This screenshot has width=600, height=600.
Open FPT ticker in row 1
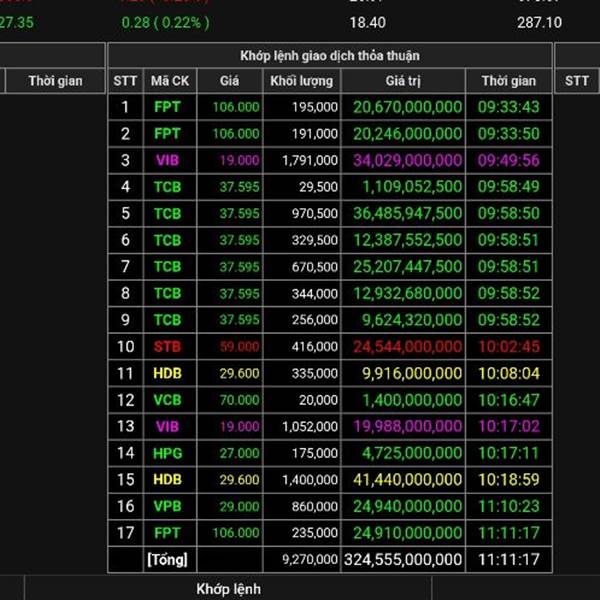coord(167,107)
